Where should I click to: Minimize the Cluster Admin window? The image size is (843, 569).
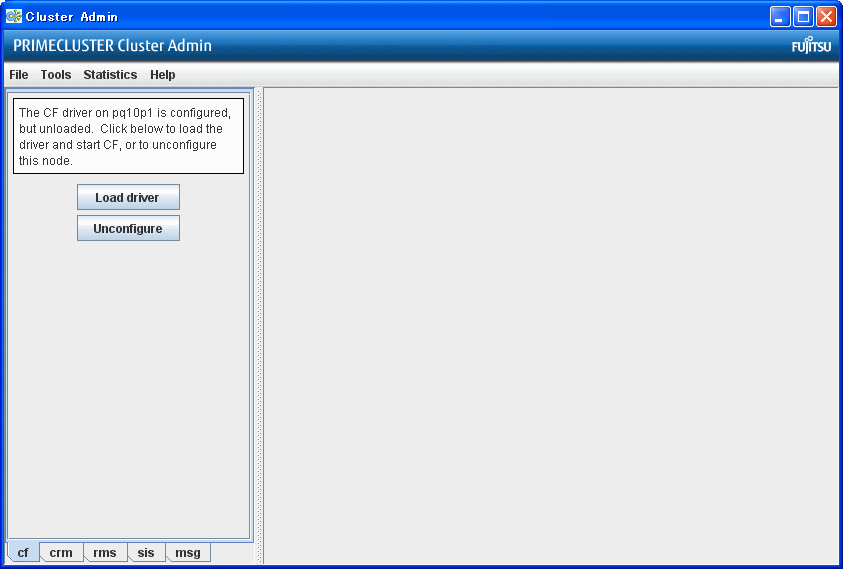tap(780, 17)
